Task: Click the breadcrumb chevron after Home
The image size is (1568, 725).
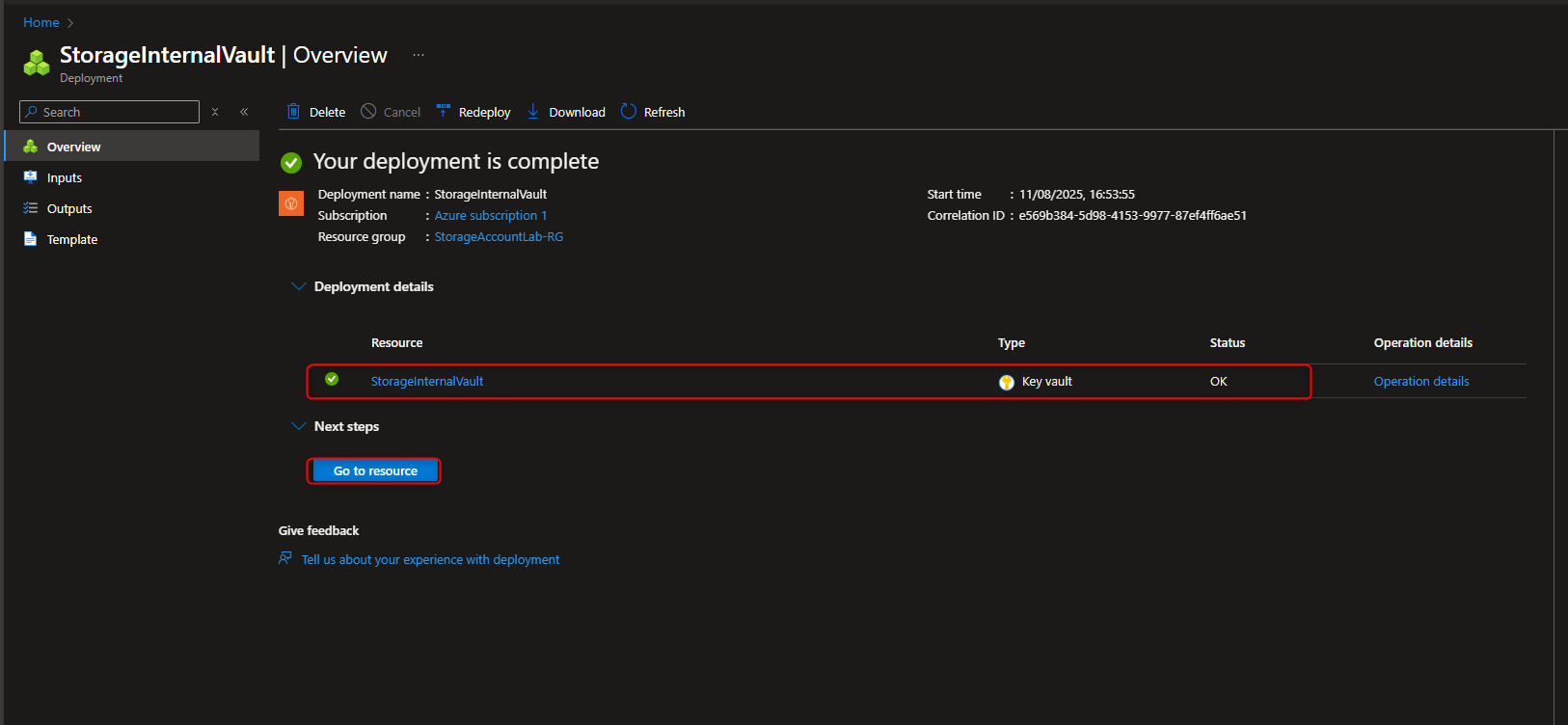Action: (70, 23)
